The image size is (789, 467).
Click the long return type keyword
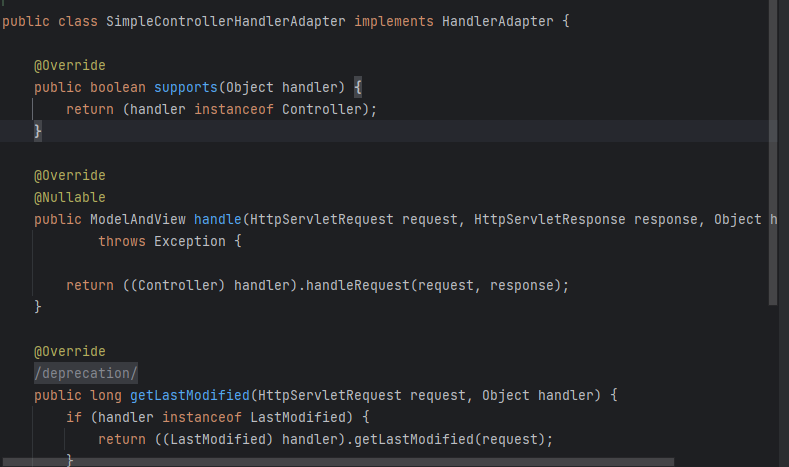click(106, 396)
